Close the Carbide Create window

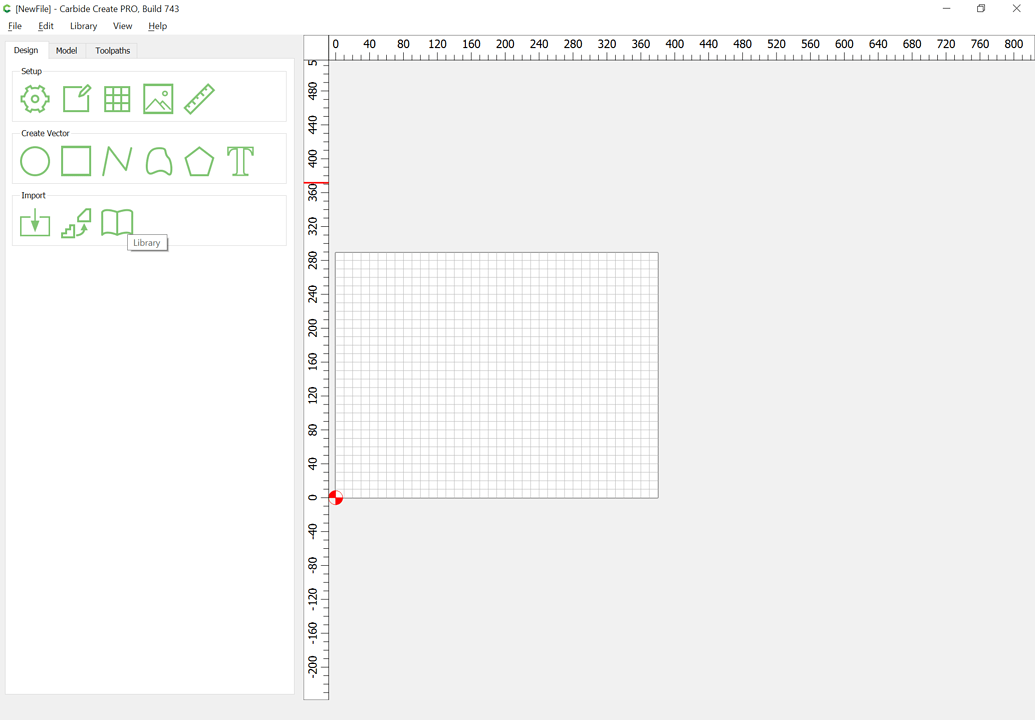1017,9
